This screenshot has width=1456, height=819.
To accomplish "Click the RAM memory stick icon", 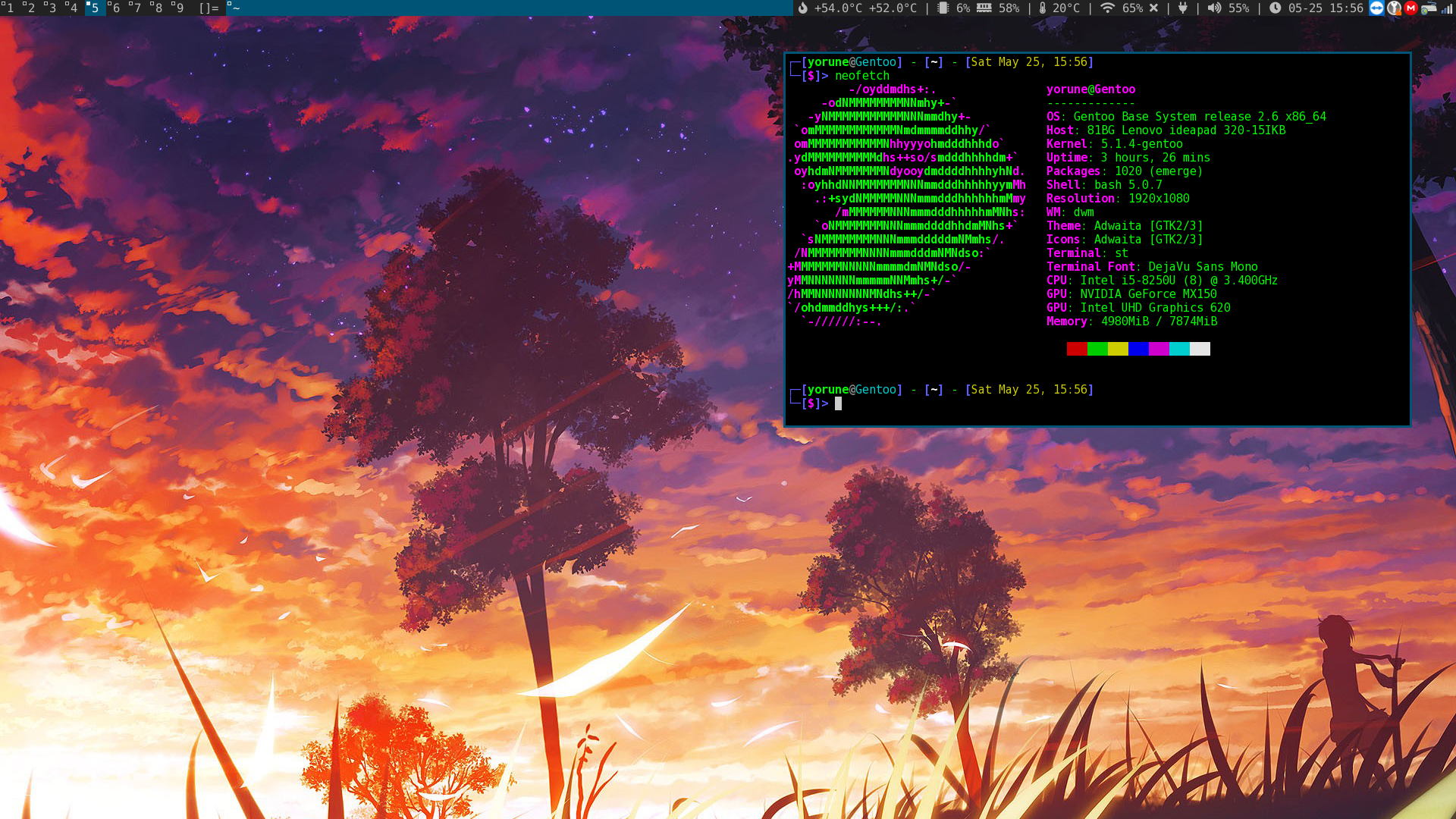I will [984, 8].
